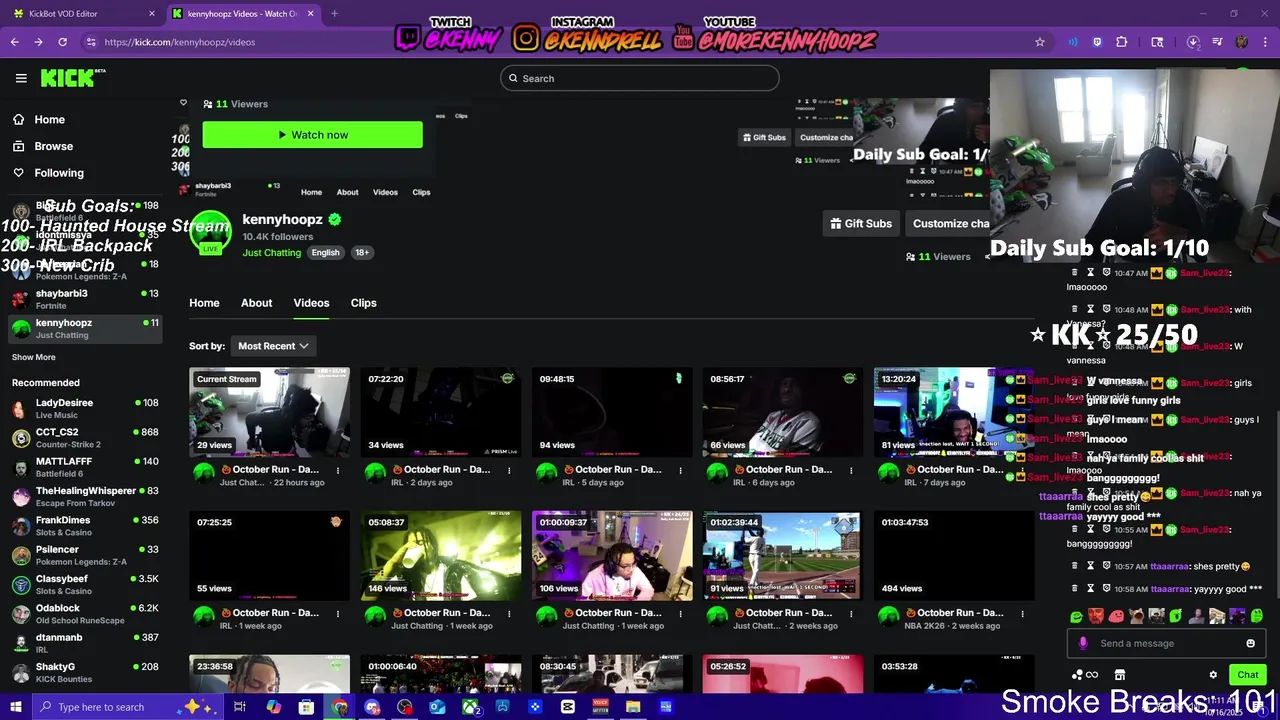This screenshot has width=1280, height=720.
Task: Open chat settings gear icon
Action: pos(1213,675)
